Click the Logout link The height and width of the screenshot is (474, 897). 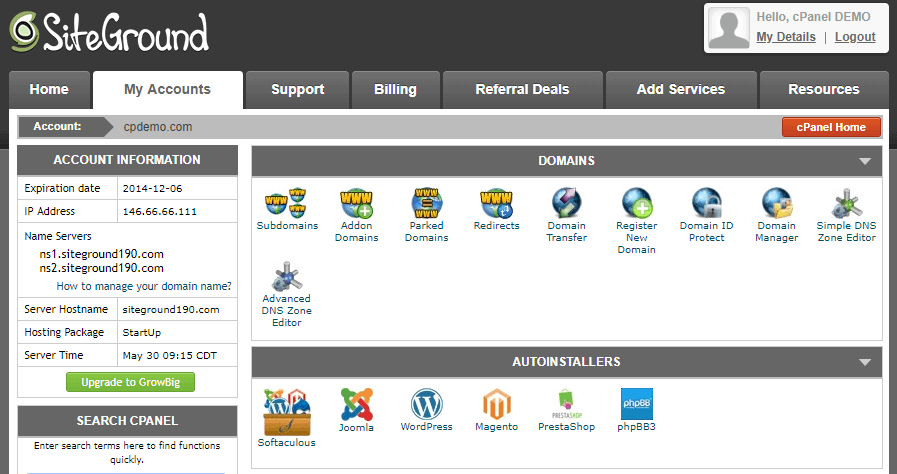click(x=855, y=37)
